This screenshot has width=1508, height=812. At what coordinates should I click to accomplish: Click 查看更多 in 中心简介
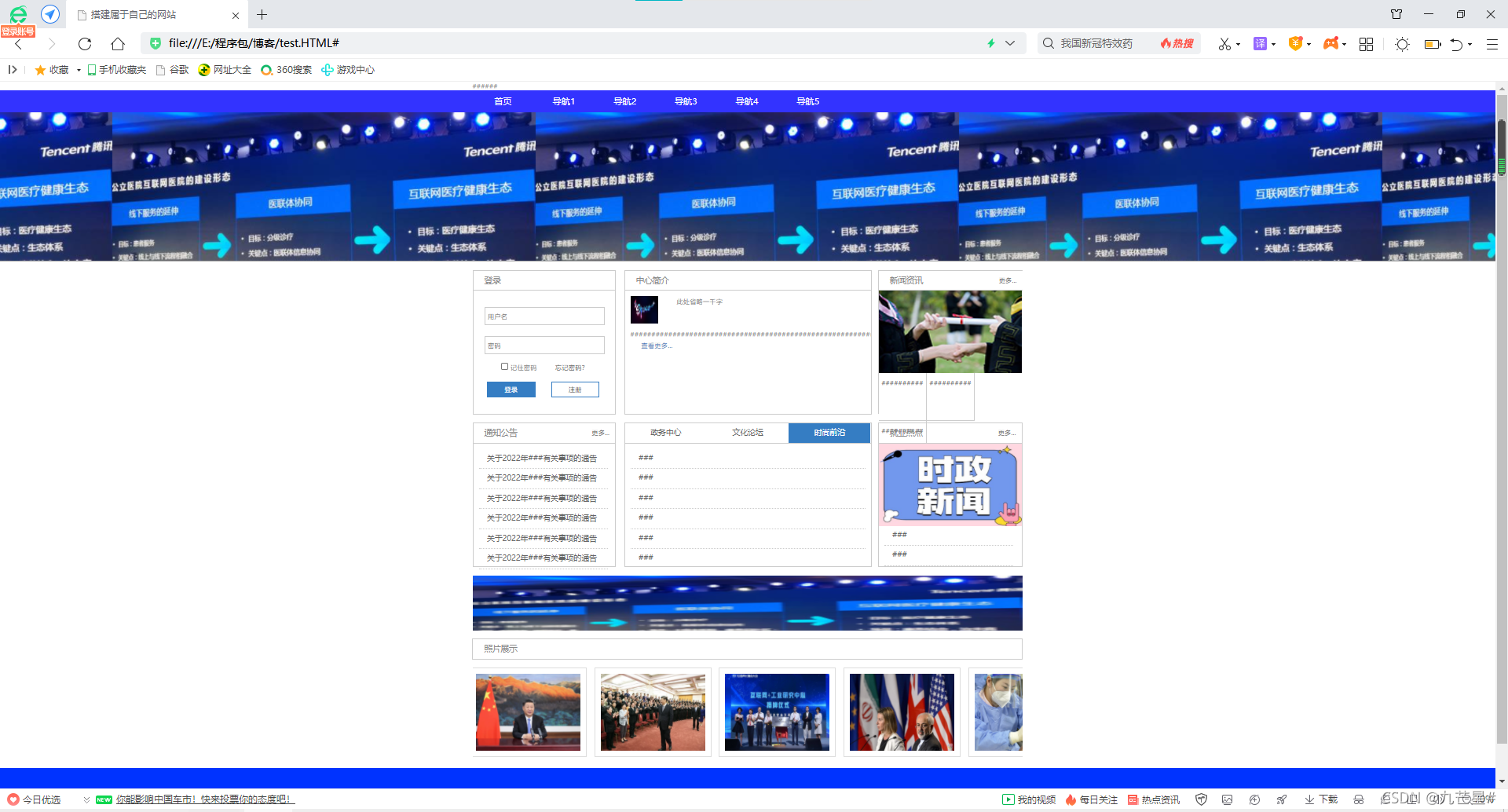click(x=657, y=346)
